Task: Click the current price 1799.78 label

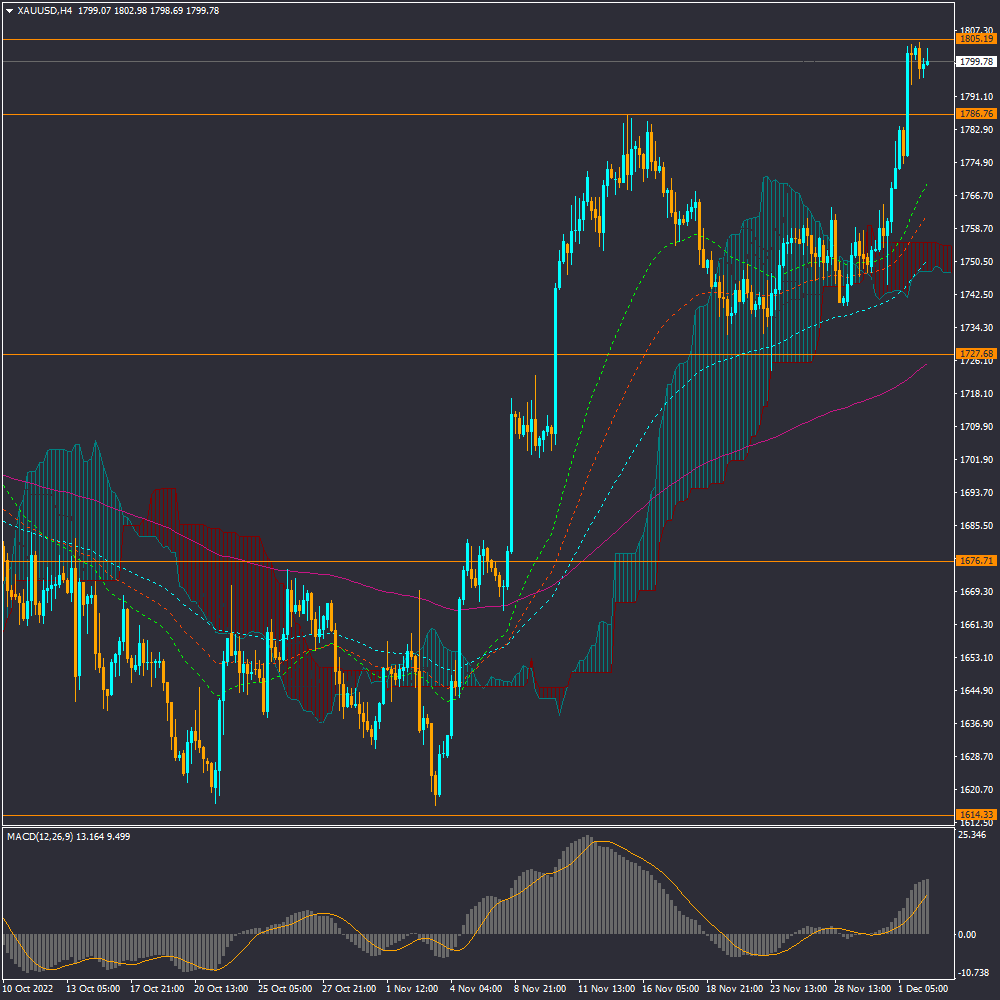Action: 975,61
